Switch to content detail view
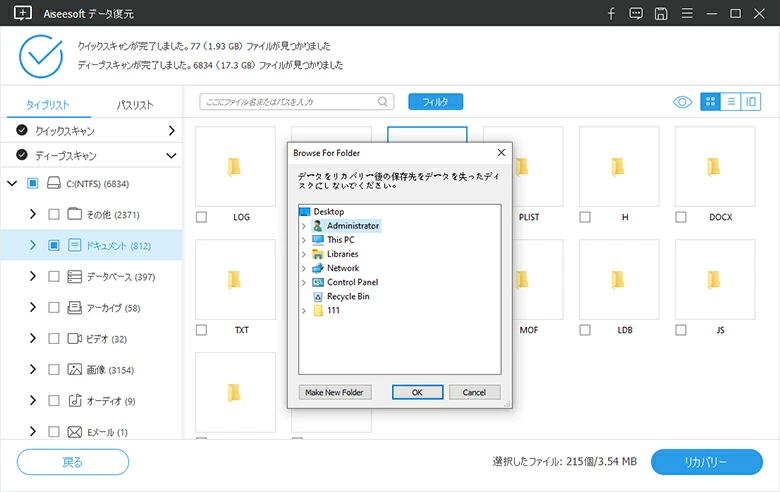The height and width of the screenshot is (492, 780). [x=750, y=102]
